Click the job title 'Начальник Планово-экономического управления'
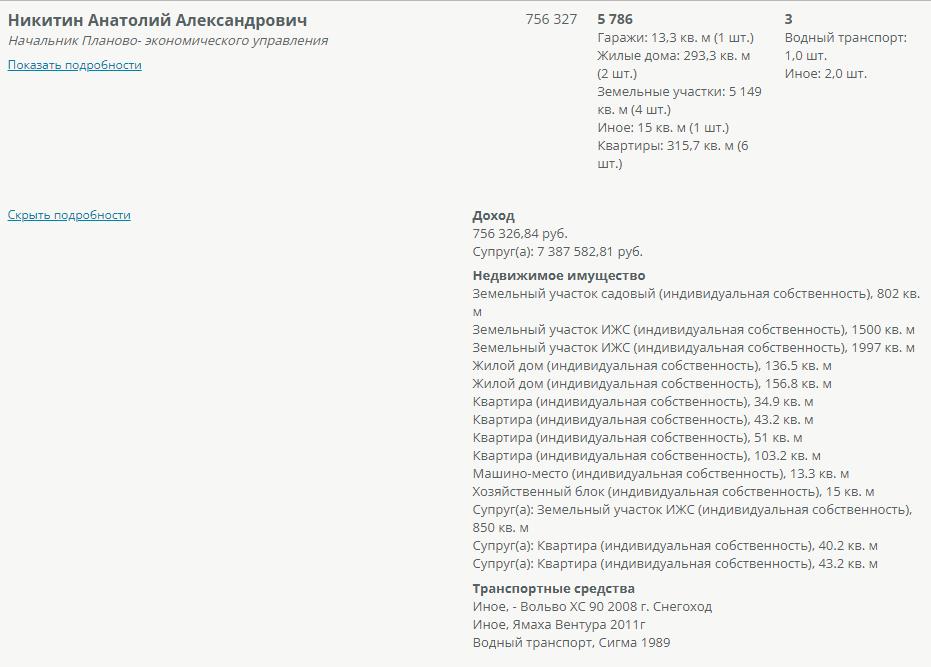Image resolution: width=931 pixels, height=667 pixels. click(x=168, y=41)
